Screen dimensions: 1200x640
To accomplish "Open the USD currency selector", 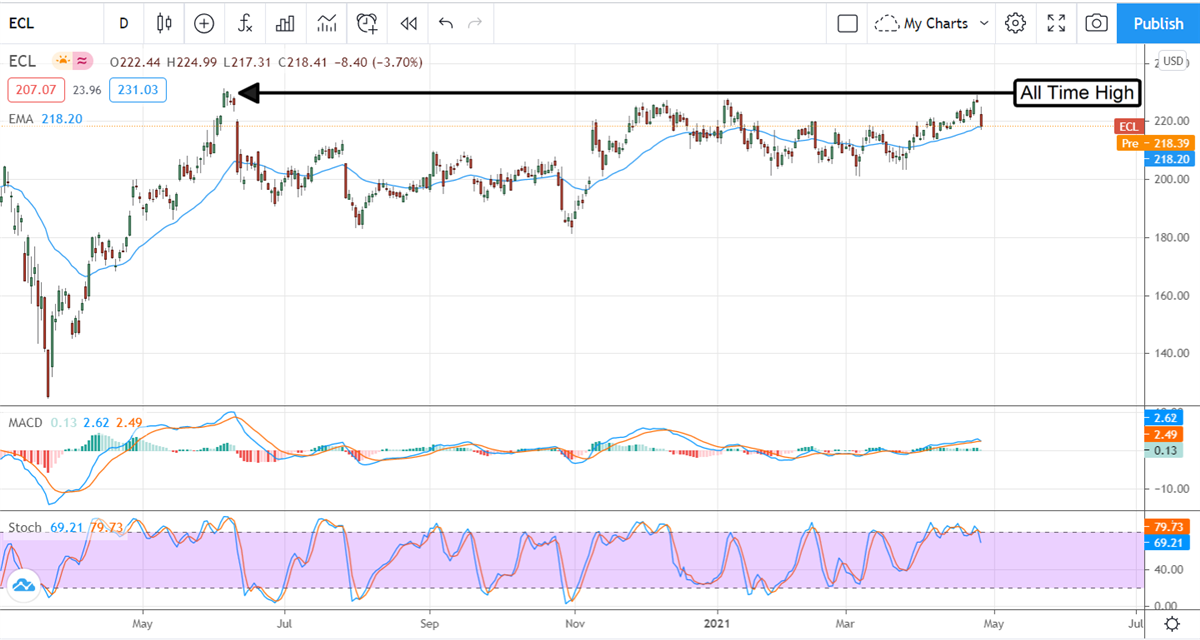I will [1171, 59].
